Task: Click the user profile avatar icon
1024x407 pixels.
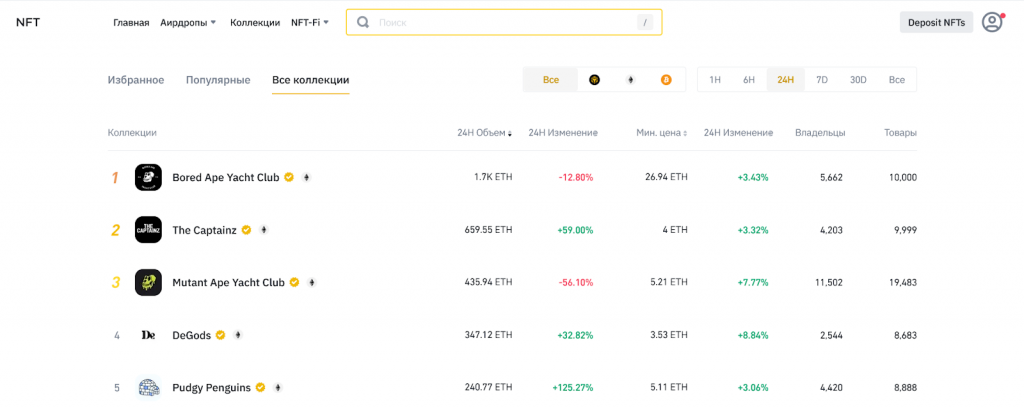Action: 991,22
